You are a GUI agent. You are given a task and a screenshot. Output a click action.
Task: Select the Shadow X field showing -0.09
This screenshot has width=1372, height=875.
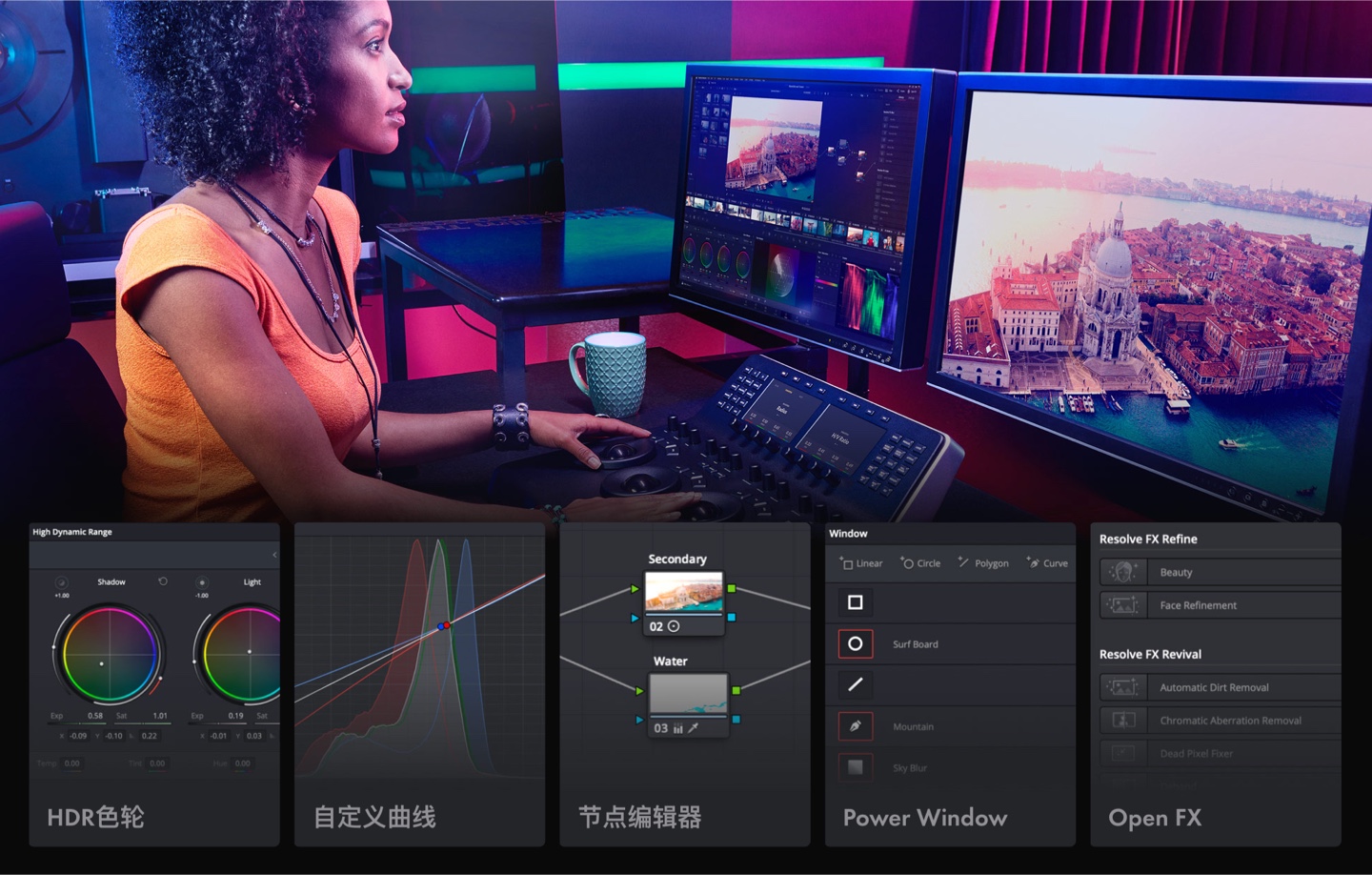tap(78, 736)
